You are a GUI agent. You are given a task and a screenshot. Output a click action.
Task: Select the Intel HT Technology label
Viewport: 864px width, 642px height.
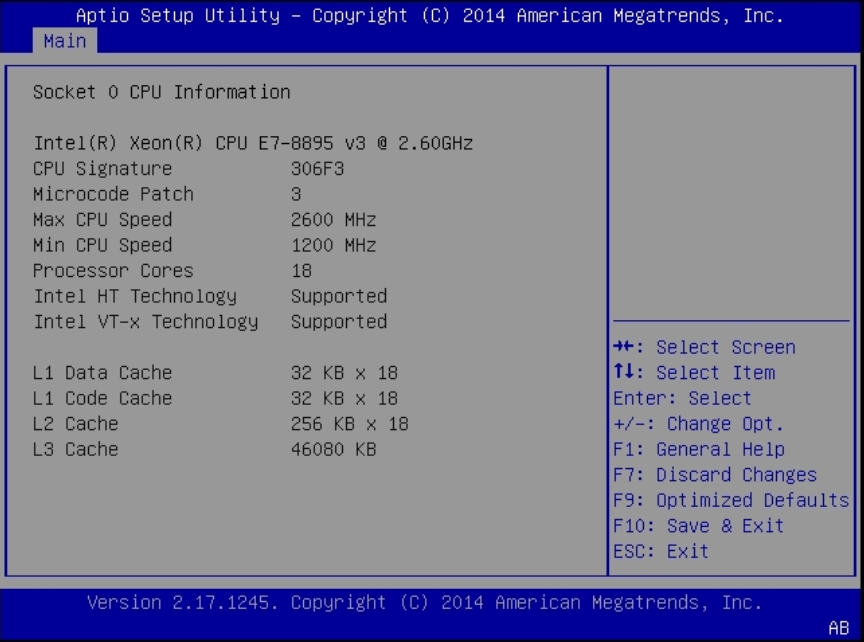tap(135, 296)
